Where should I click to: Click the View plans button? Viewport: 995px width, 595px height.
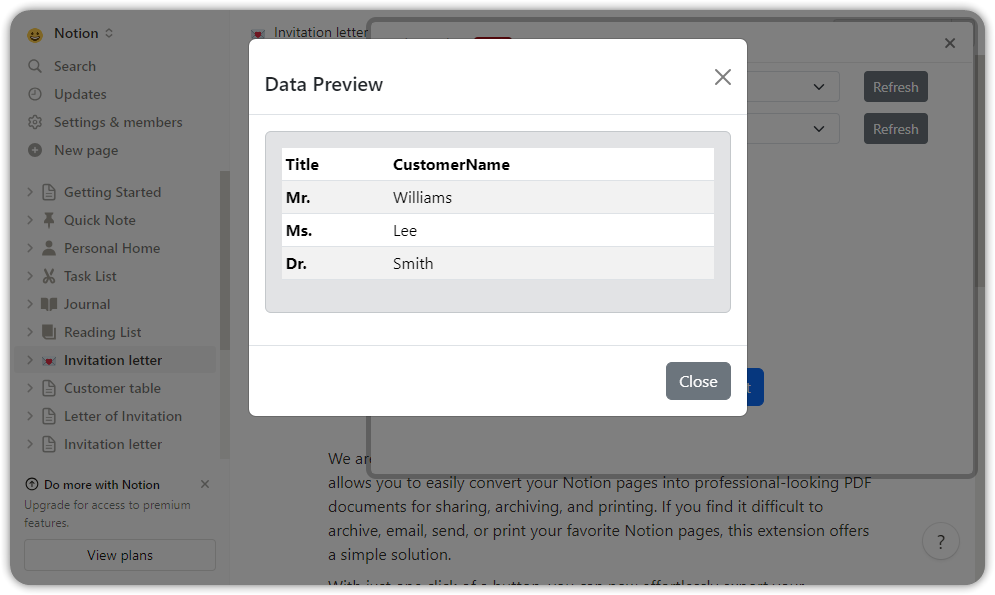(119, 555)
